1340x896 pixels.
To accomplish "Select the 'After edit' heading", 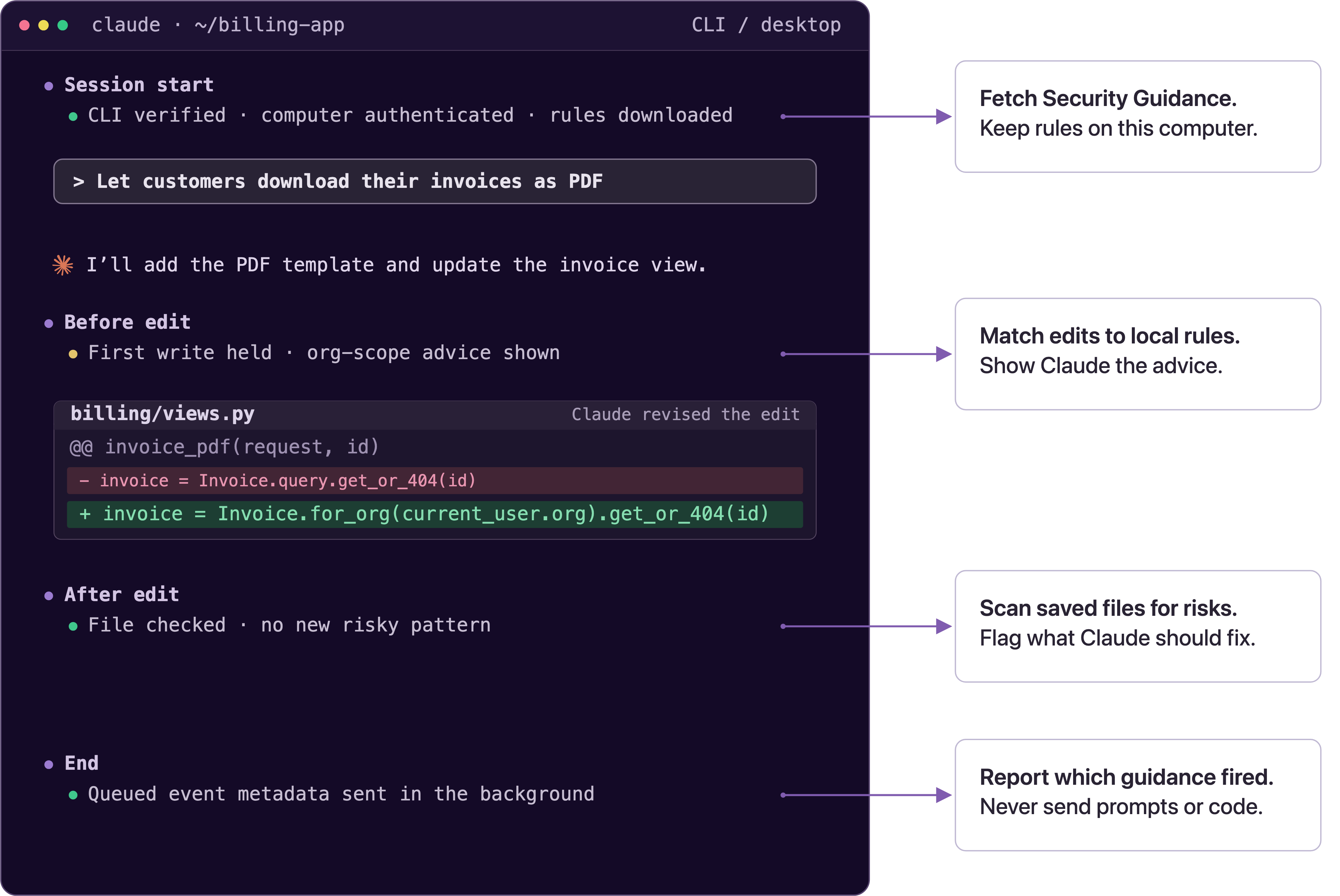I will [121, 595].
